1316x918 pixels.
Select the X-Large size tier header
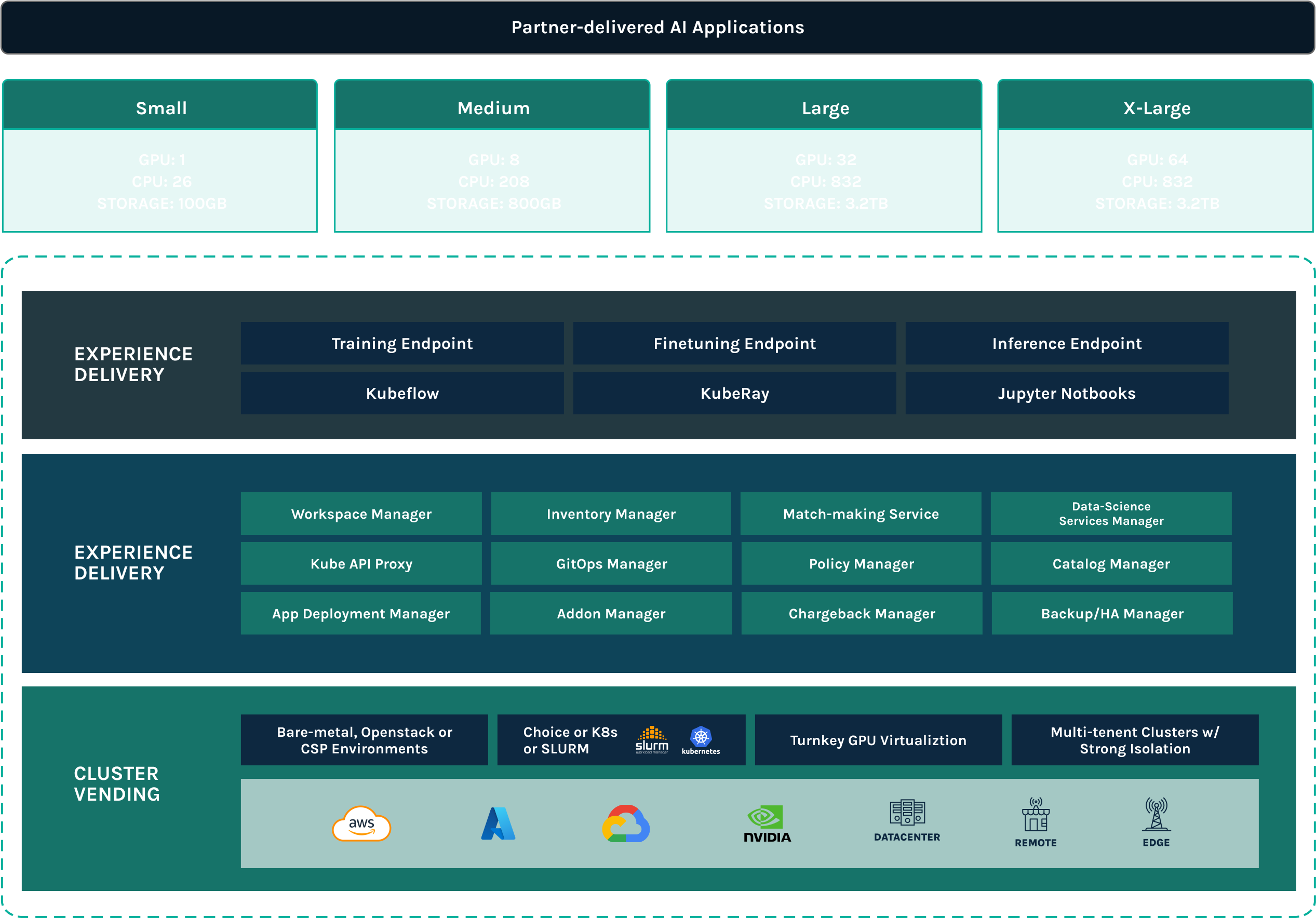pos(1156,107)
